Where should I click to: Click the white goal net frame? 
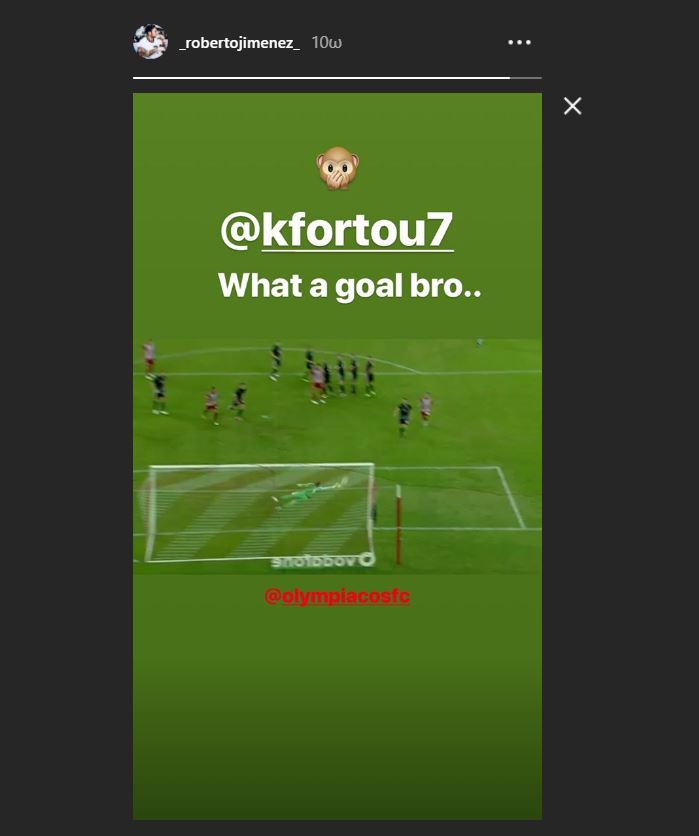tap(260, 512)
